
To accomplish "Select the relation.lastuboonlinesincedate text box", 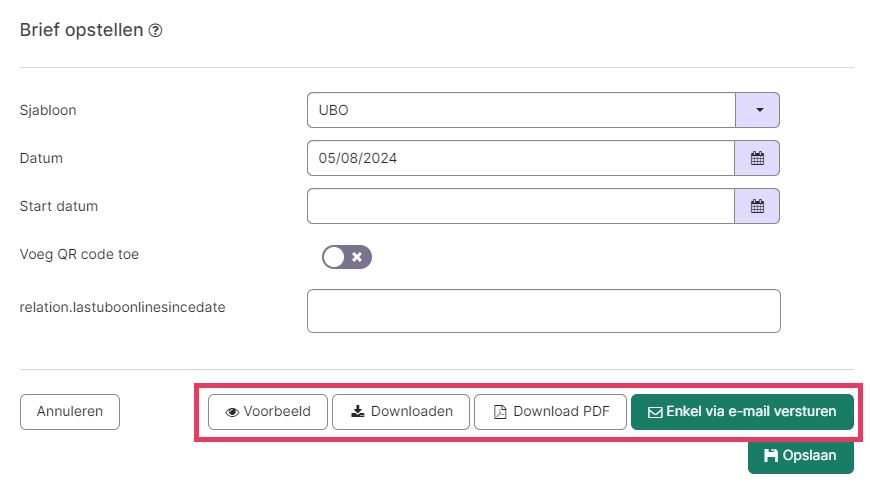I will point(543,311).
